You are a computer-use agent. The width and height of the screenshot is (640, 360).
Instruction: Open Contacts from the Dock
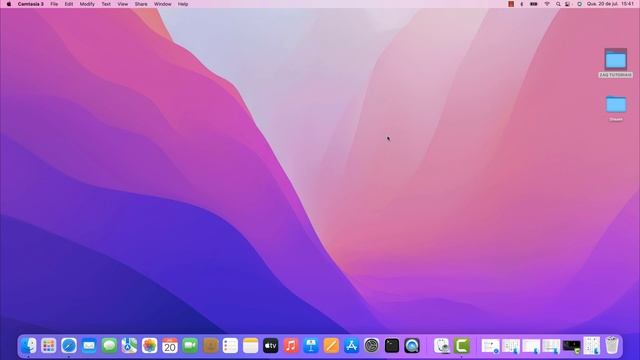211,346
